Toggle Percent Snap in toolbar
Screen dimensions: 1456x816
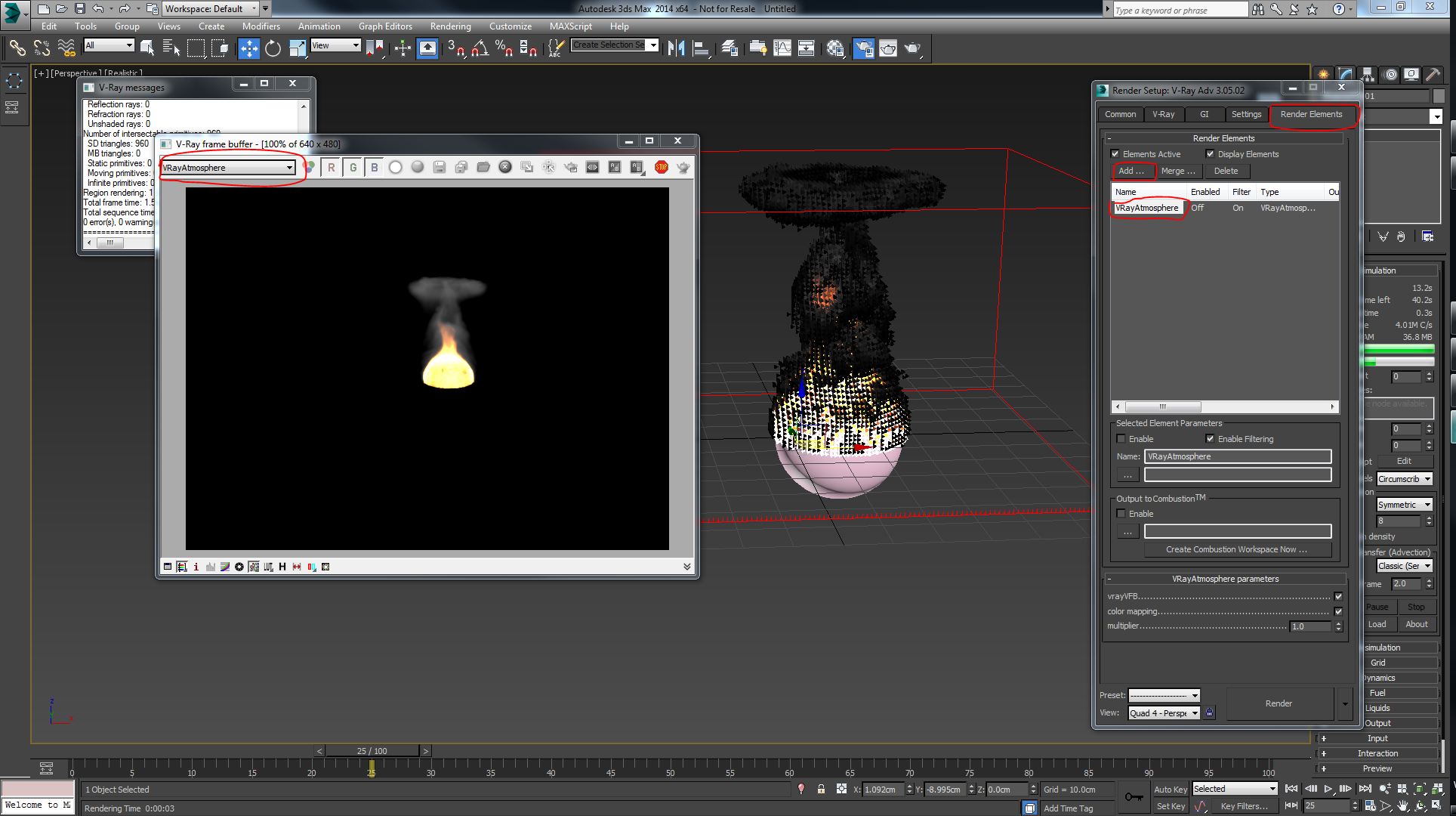point(504,48)
